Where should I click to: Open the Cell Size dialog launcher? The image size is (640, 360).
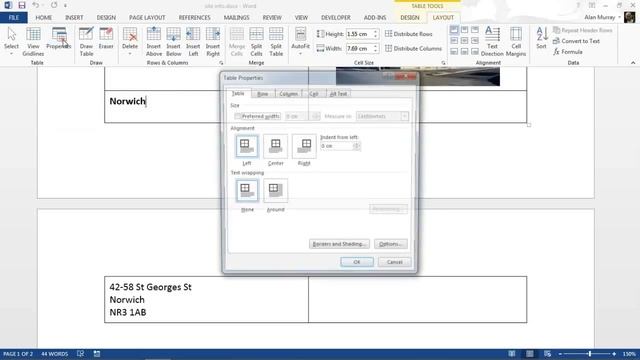(443, 63)
